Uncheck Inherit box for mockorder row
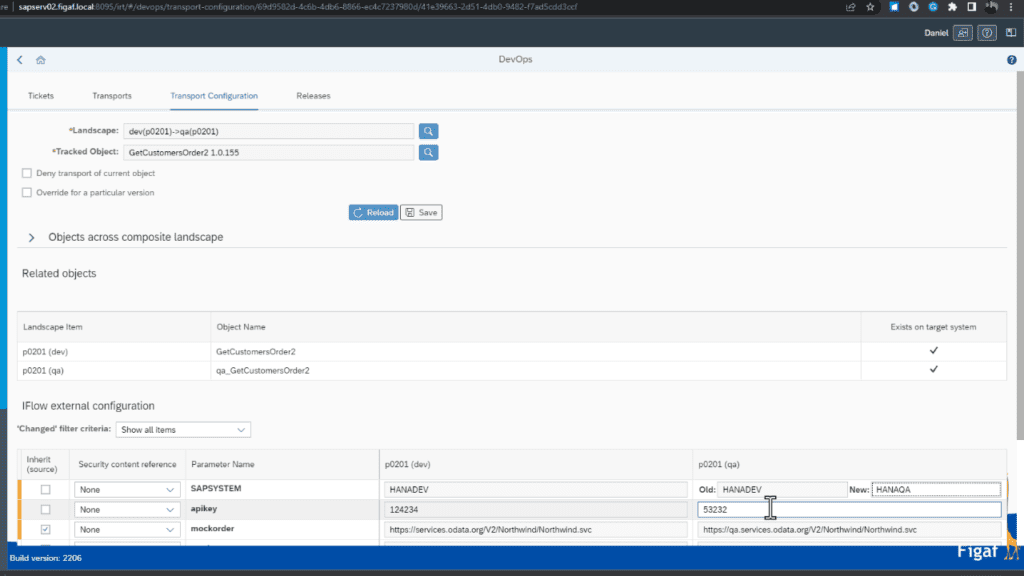This screenshot has width=1024, height=576. tap(45, 530)
